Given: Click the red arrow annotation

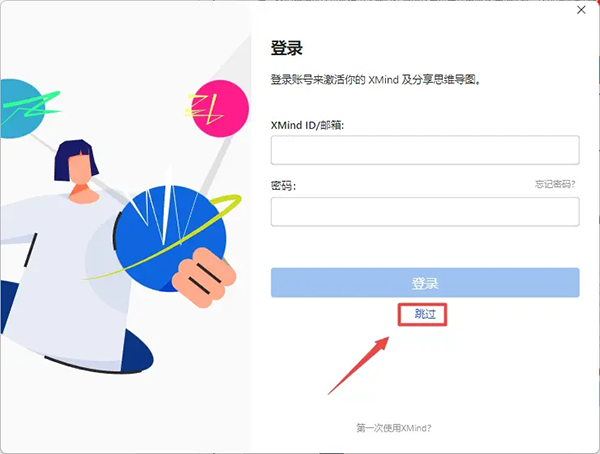Looking at the screenshot, I should click(x=359, y=366).
